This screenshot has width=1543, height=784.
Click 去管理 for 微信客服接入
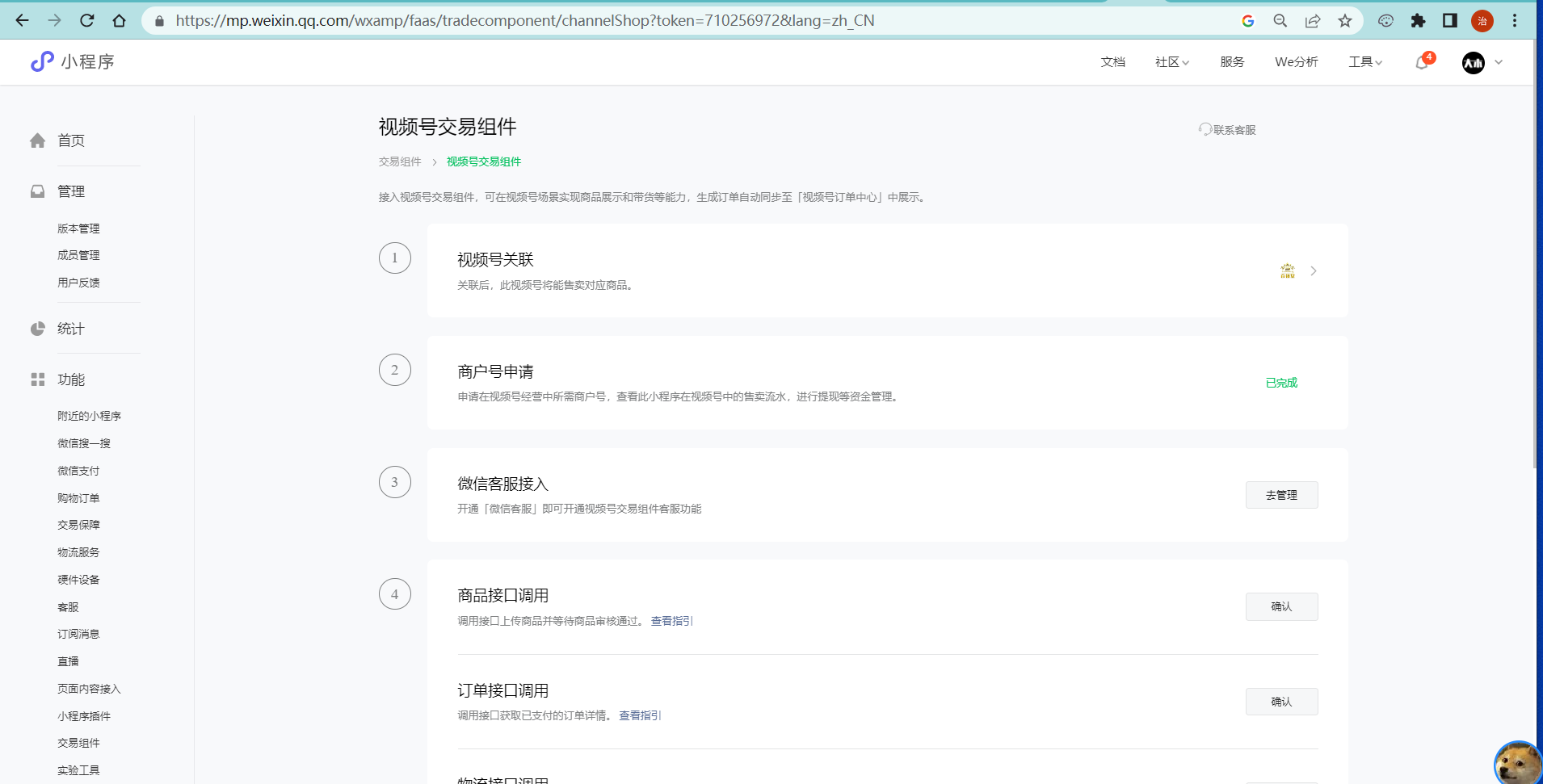1281,495
